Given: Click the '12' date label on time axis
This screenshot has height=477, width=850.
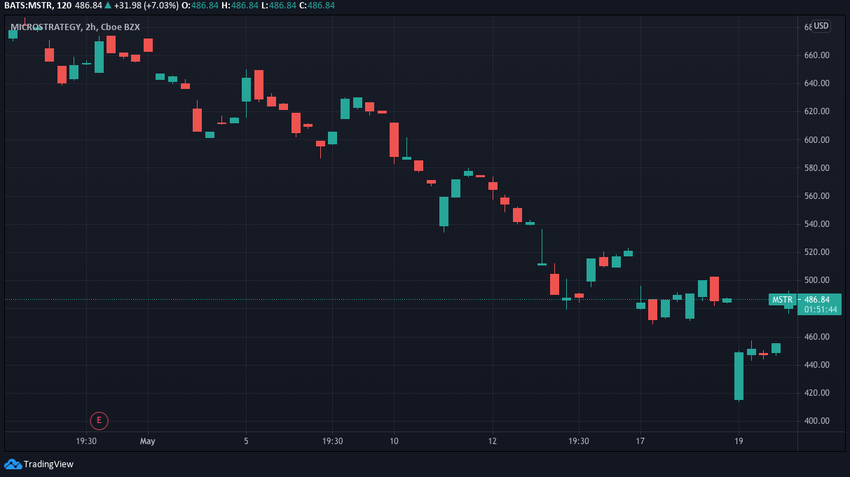Looking at the screenshot, I should tap(492, 441).
